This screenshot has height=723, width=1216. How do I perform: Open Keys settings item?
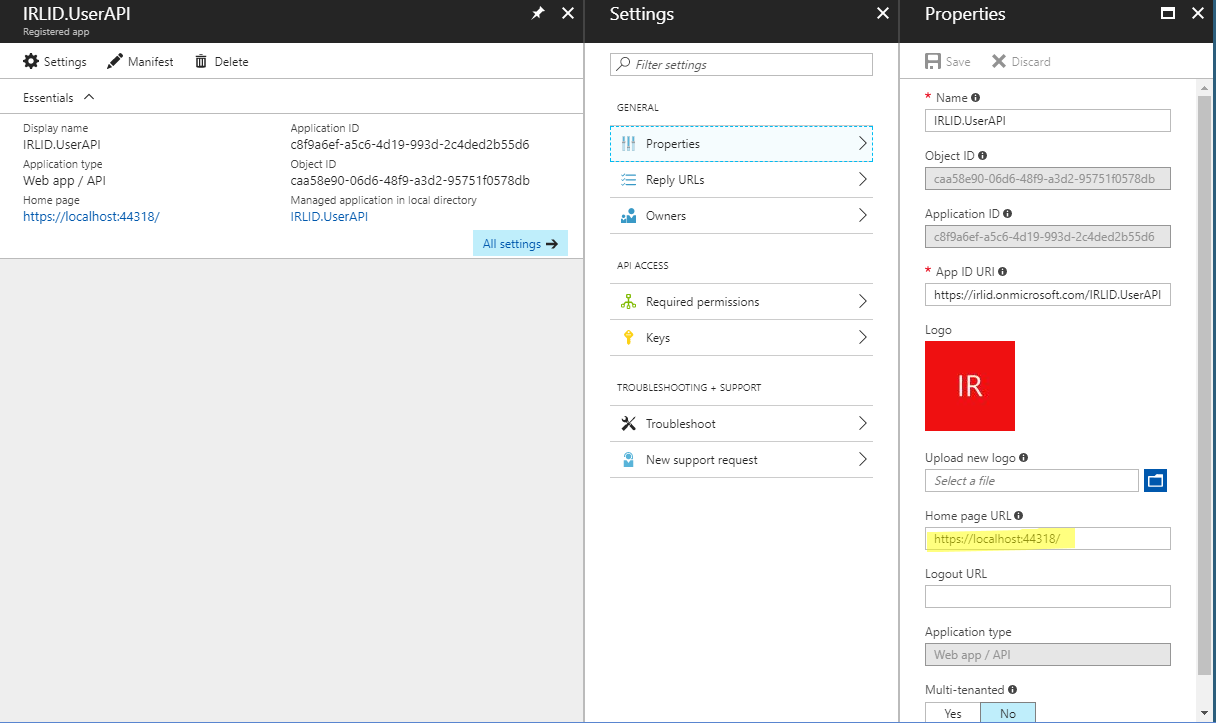point(741,338)
